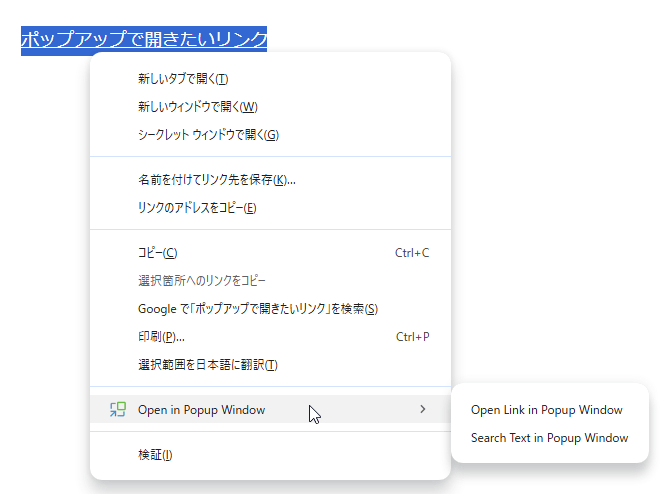Open 検証(I) inspect option
The width and height of the screenshot is (664, 494).
pyautogui.click(x=270, y=455)
